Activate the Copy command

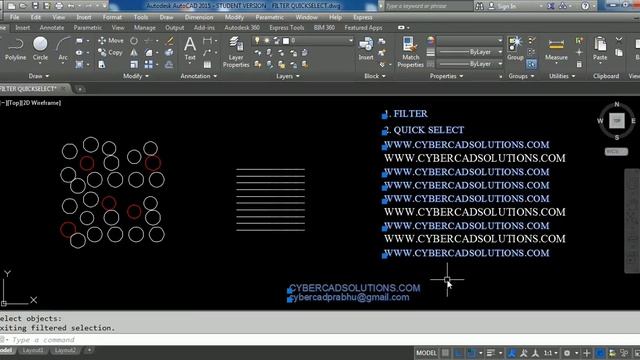tap(110, 52)
